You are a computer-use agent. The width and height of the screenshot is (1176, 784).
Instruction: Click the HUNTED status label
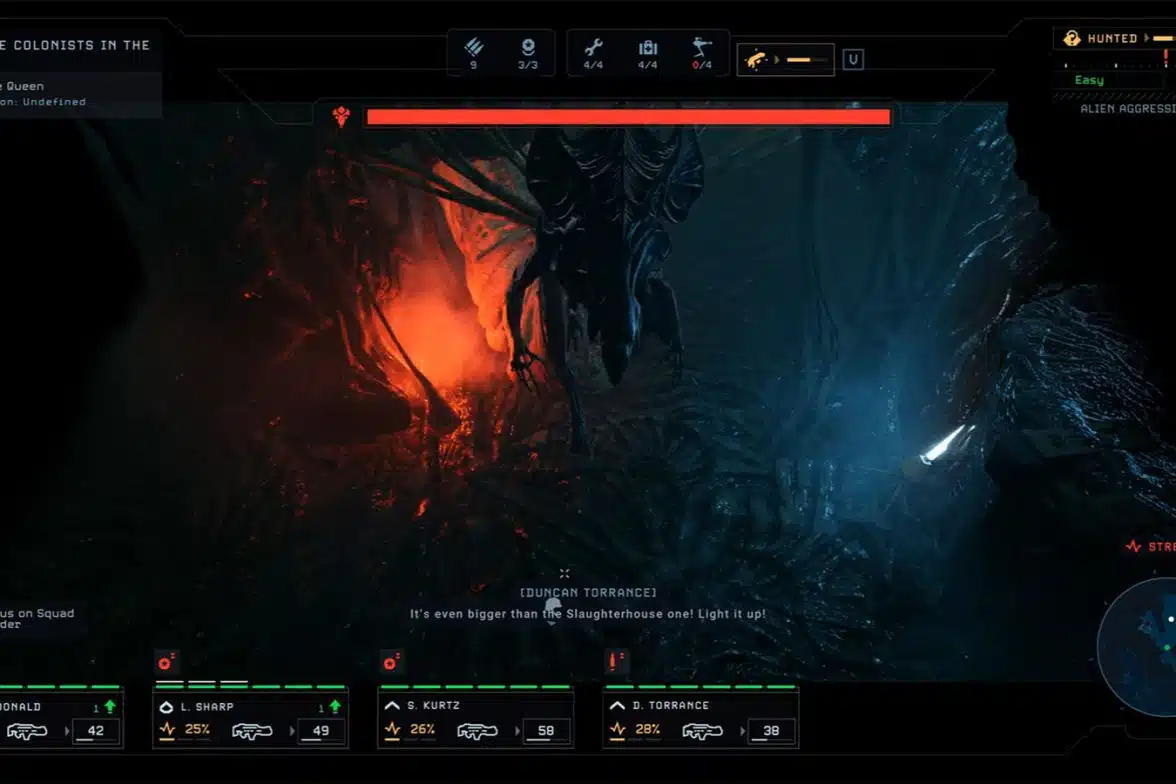pos(1112,38)
